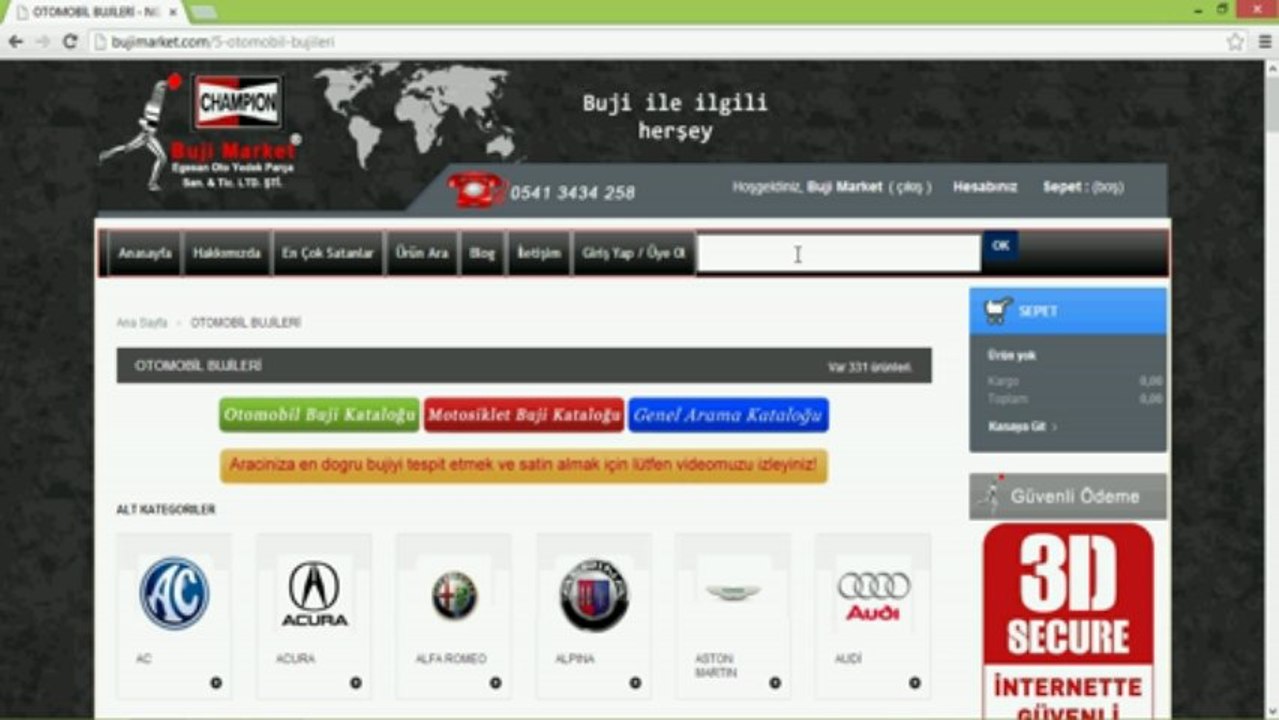Click the AUDI category label
Viewport: 1279px width, 720px height.
pyautogui.click(x=848, y=659)
